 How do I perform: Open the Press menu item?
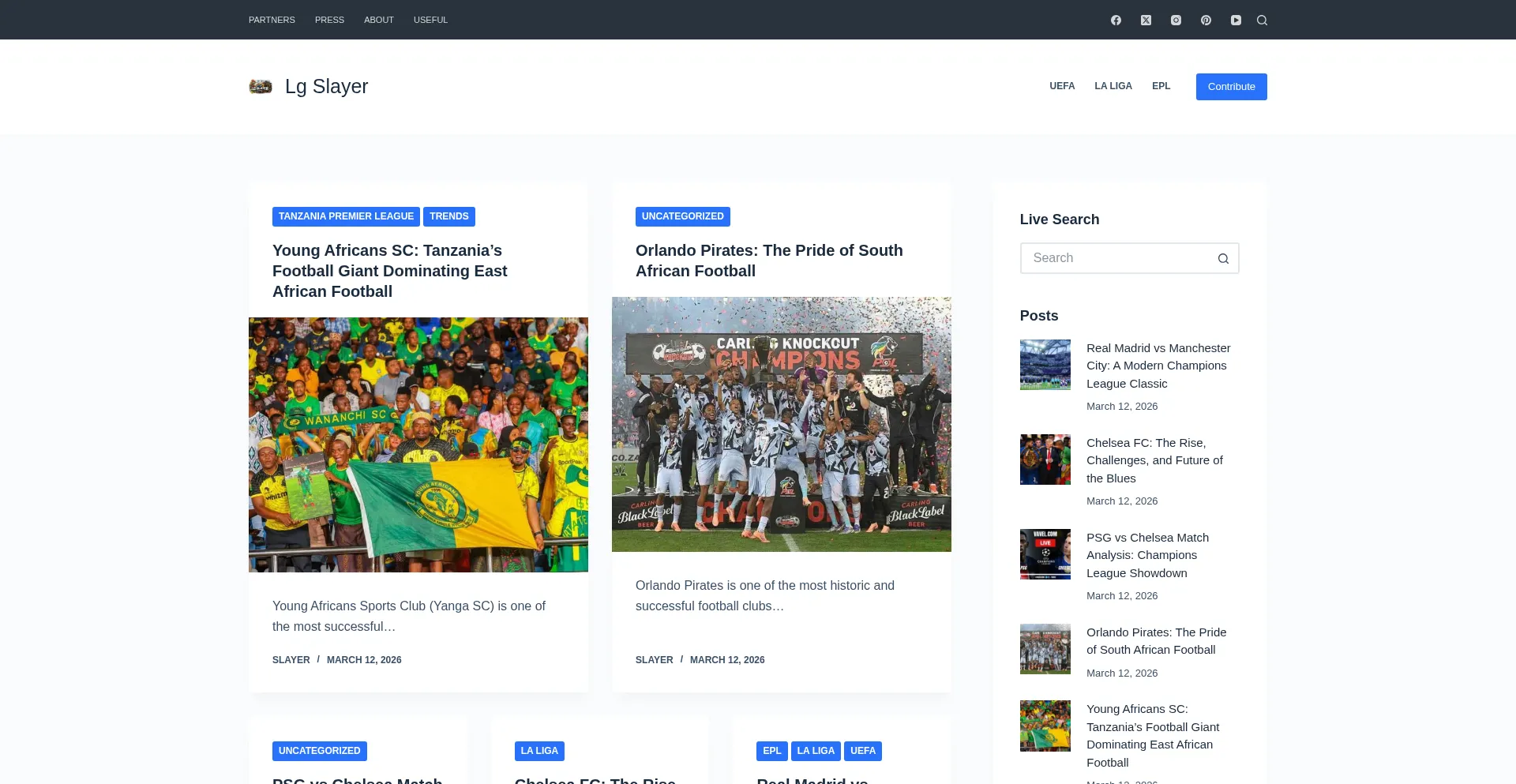click(x=329, y=20)
